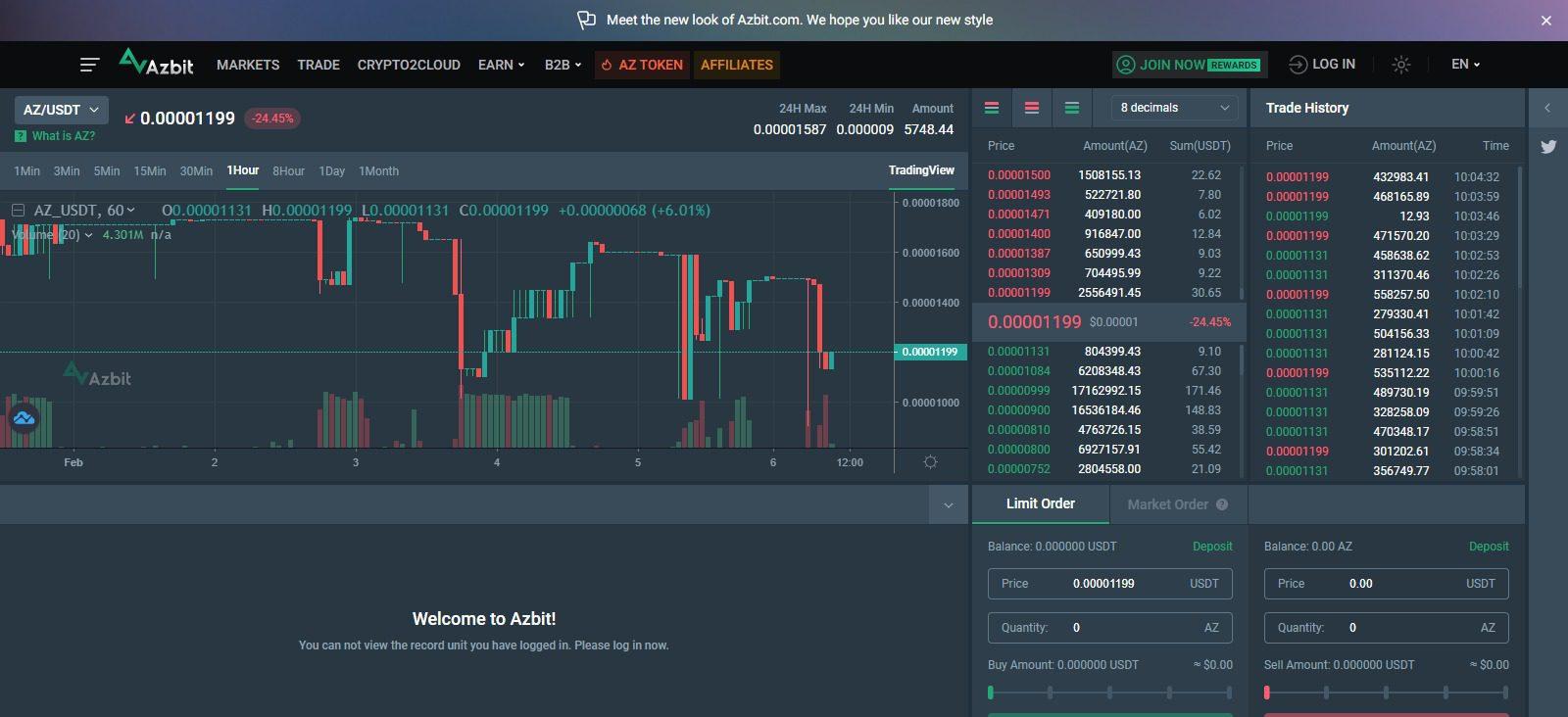Click the sell Price input field

click(x=1387, y=584)
